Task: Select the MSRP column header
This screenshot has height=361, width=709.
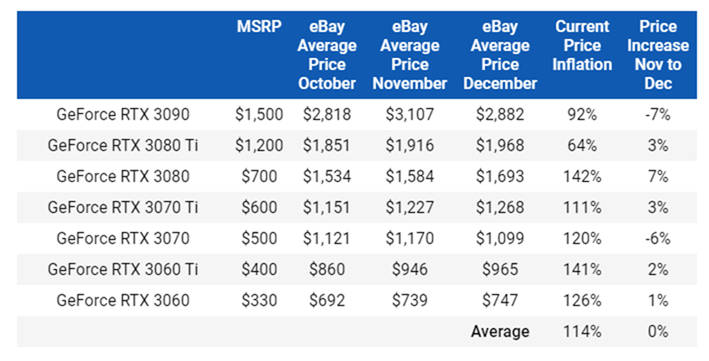Action: click(x=259, y=27)
